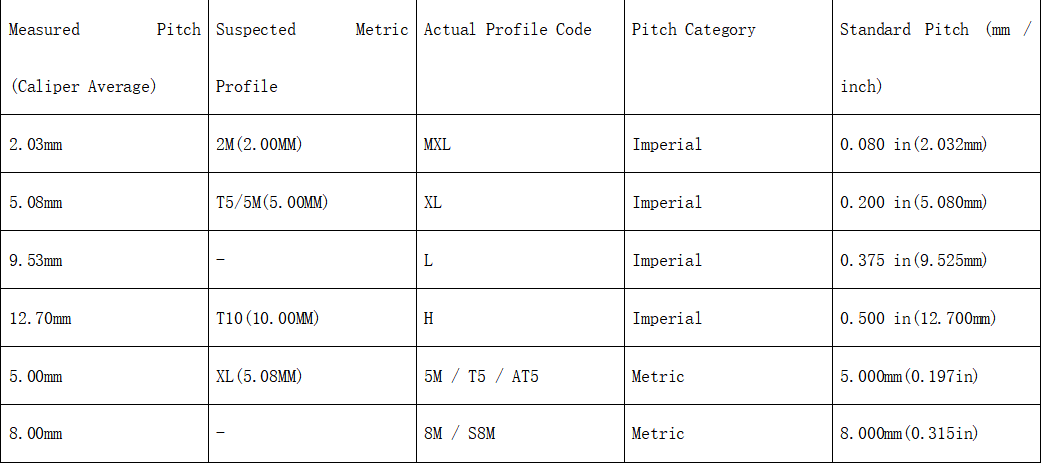Click the Standard Pitch header cell
Screen dimensions: 1041x463
pos(937,57)
